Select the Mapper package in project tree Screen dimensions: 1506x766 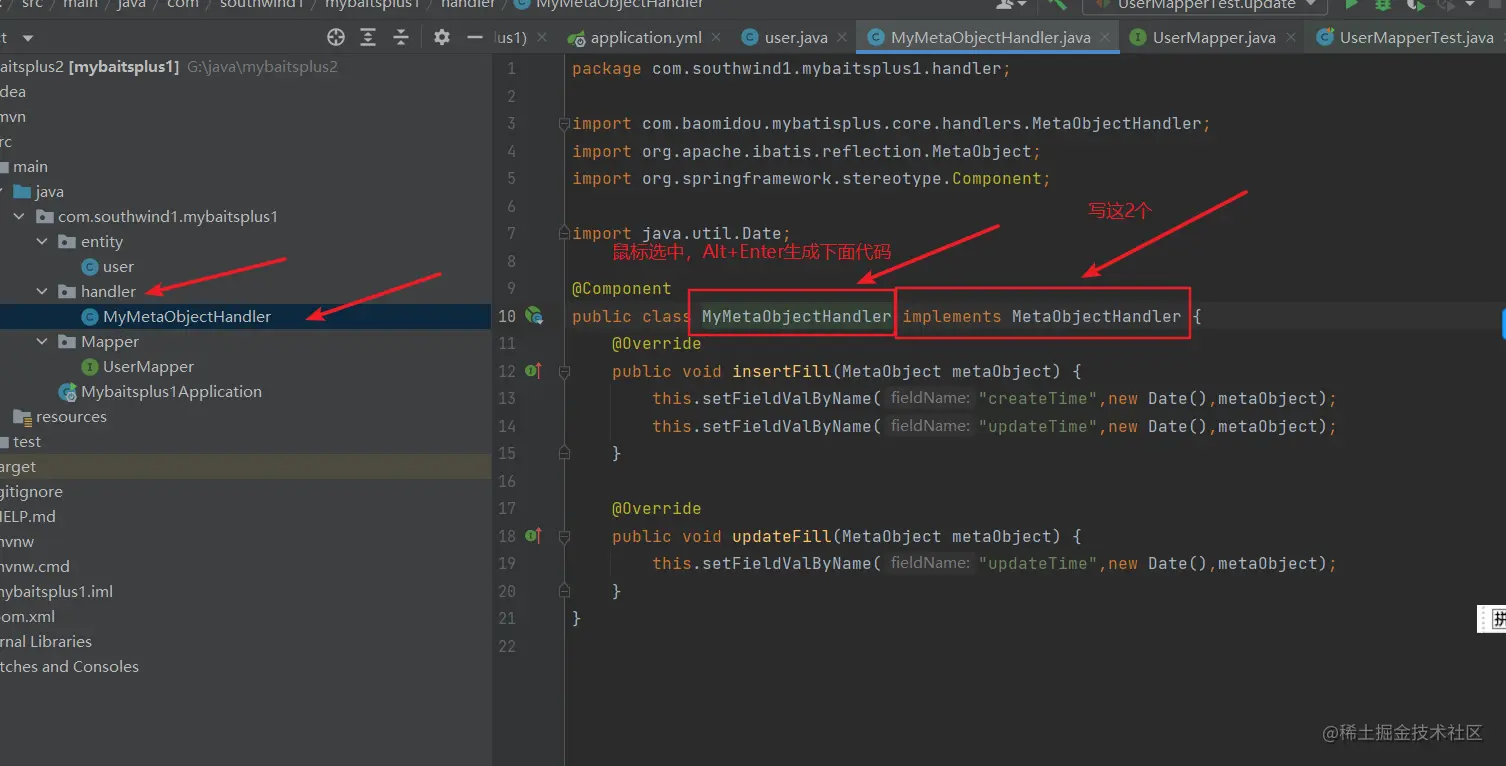pyautogui.click(x=110, y=342)
